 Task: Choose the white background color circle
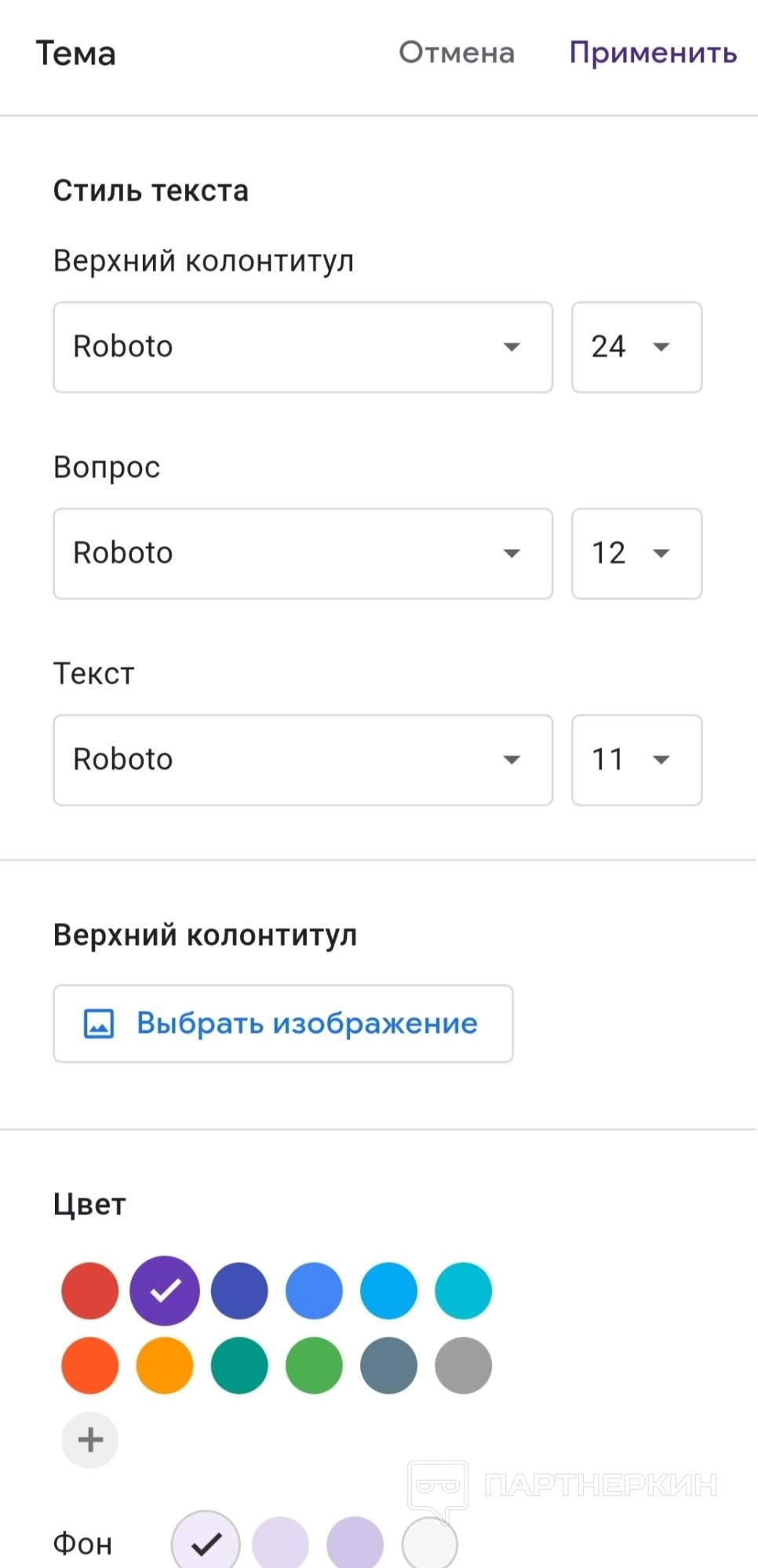coord(429,1544)
